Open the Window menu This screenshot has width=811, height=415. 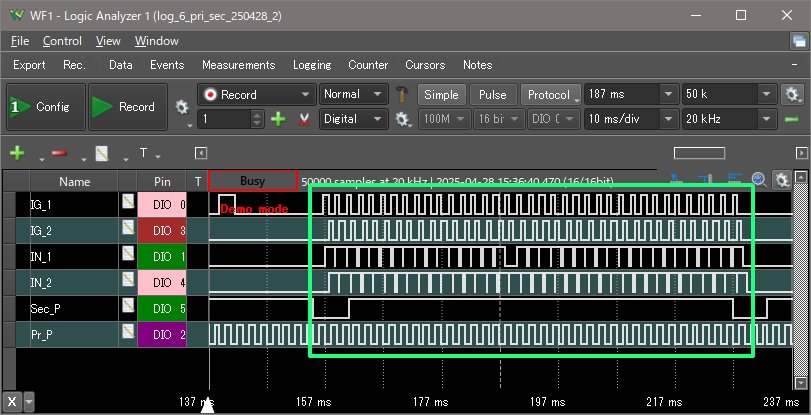tap(157, 41)
